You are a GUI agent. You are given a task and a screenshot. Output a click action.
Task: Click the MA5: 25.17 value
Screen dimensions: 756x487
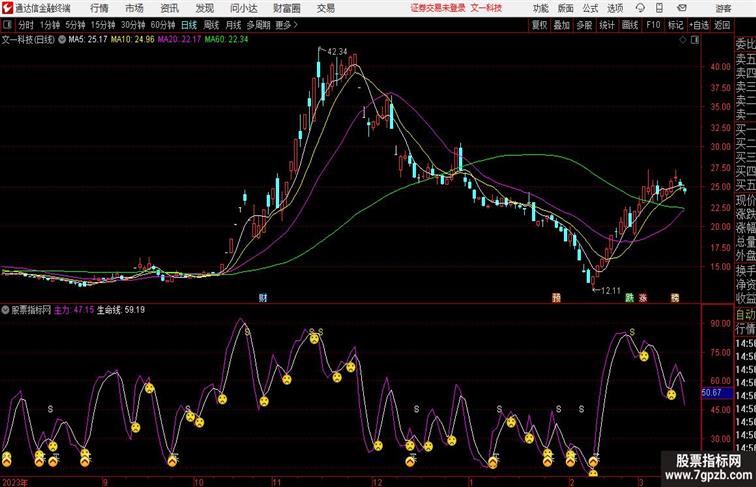[x=88, y=40]
